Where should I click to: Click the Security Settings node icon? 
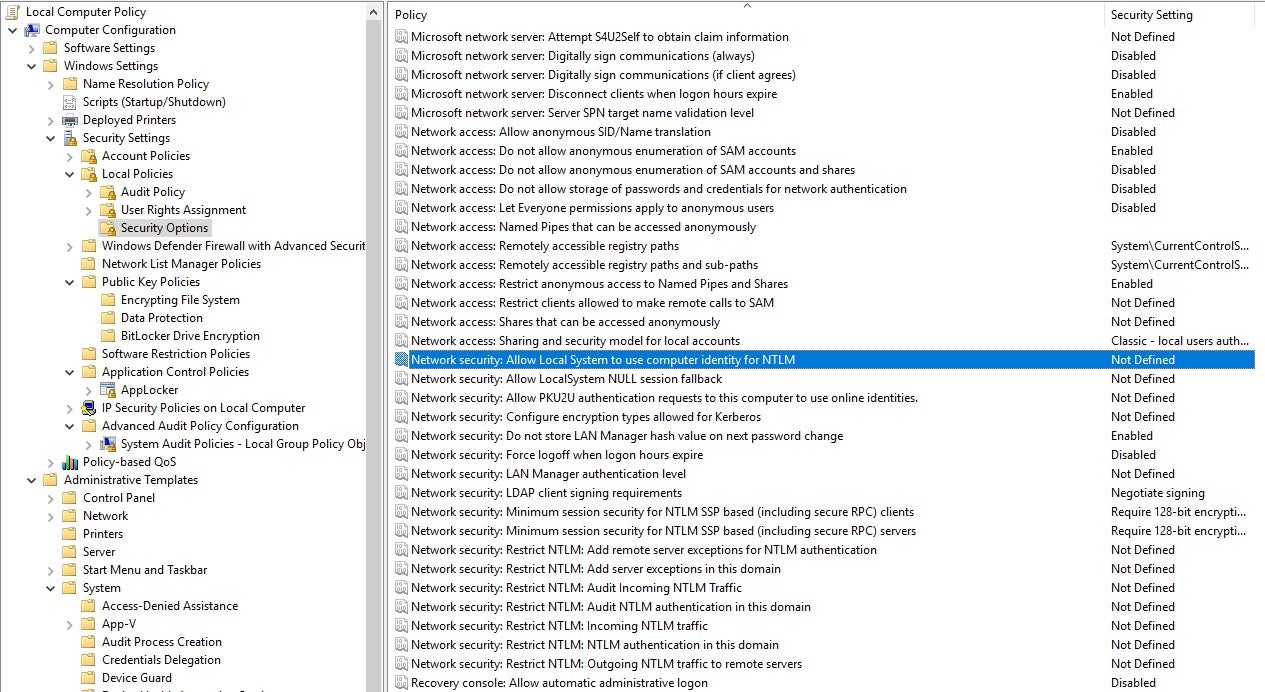coord(70,138)
